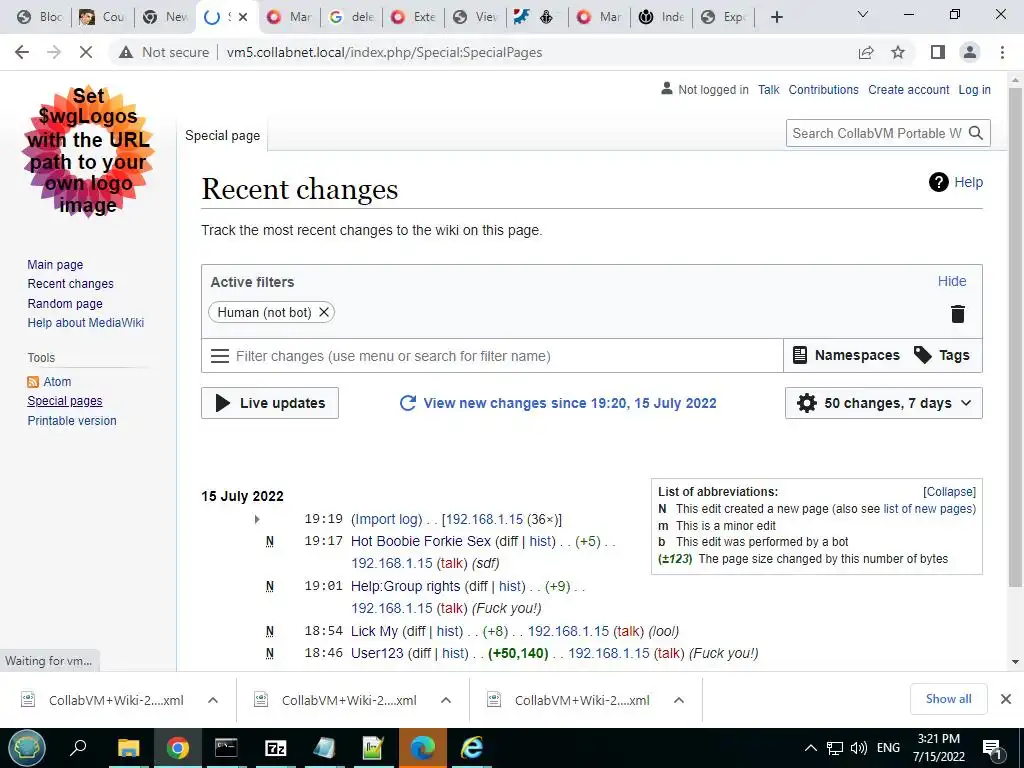This screenshot has width=1024, height=768.
Task: Stop loading the page with the X button
Action: point(86,52)
